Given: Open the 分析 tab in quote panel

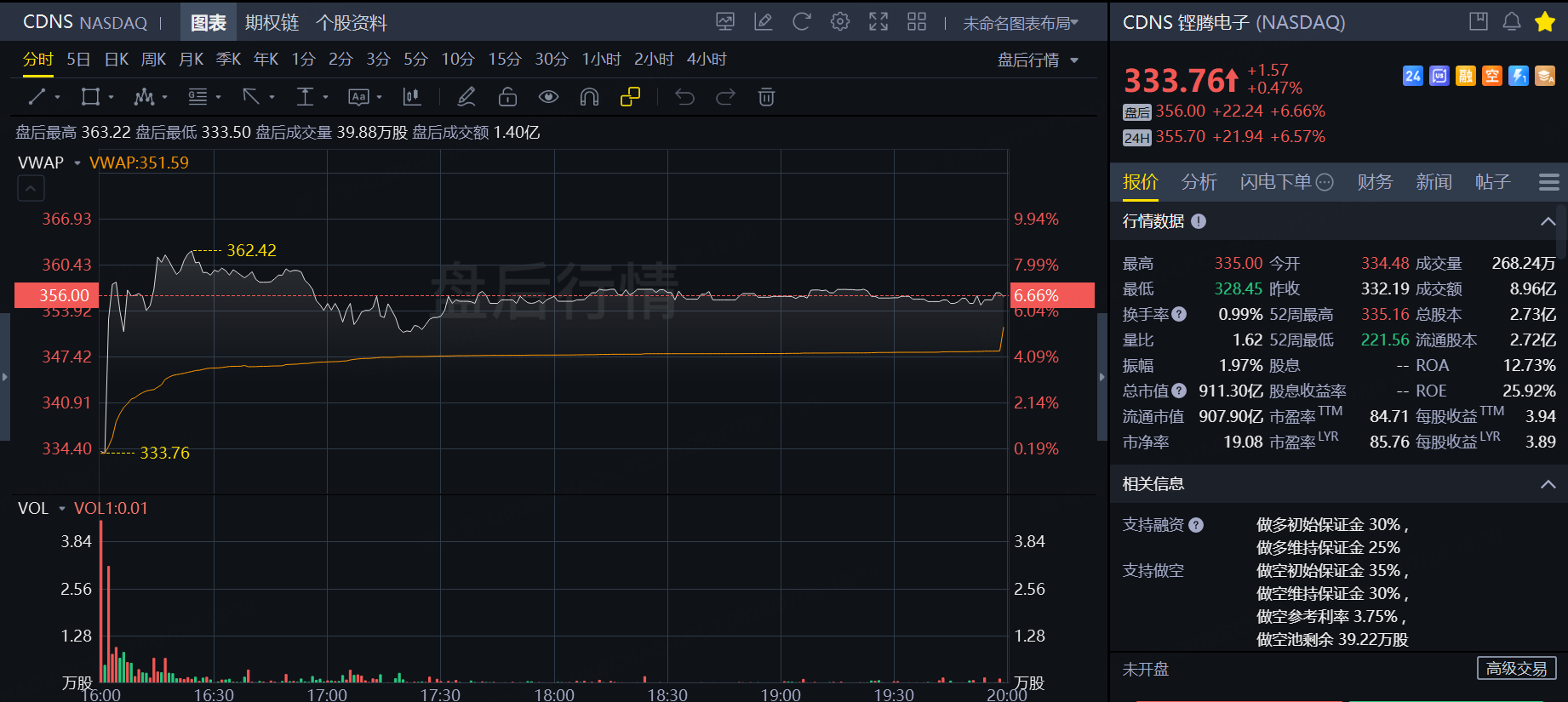Looking at the screenshot, I should [x=1199, y=182].
